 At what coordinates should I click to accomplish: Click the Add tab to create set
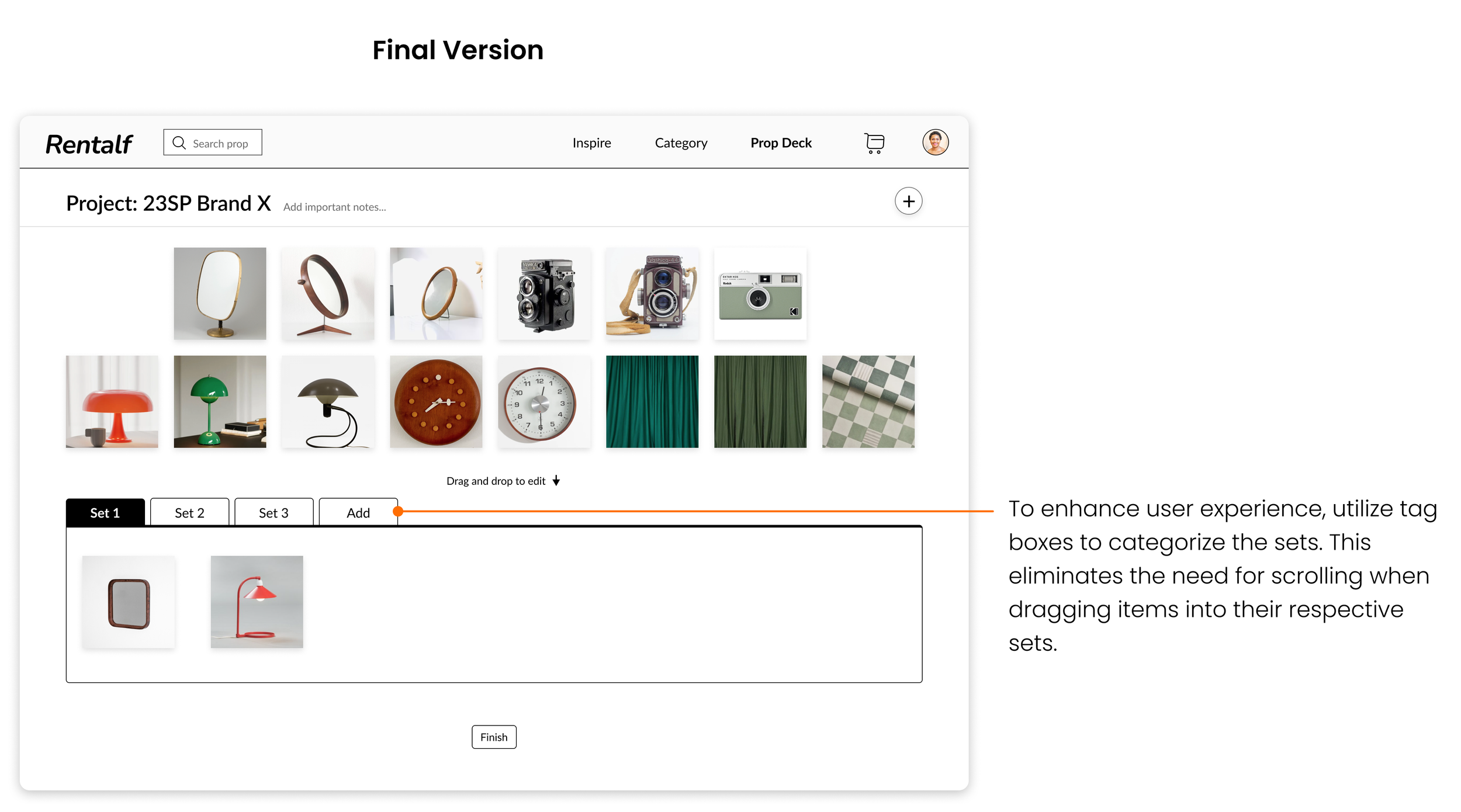tap(358, 512)
